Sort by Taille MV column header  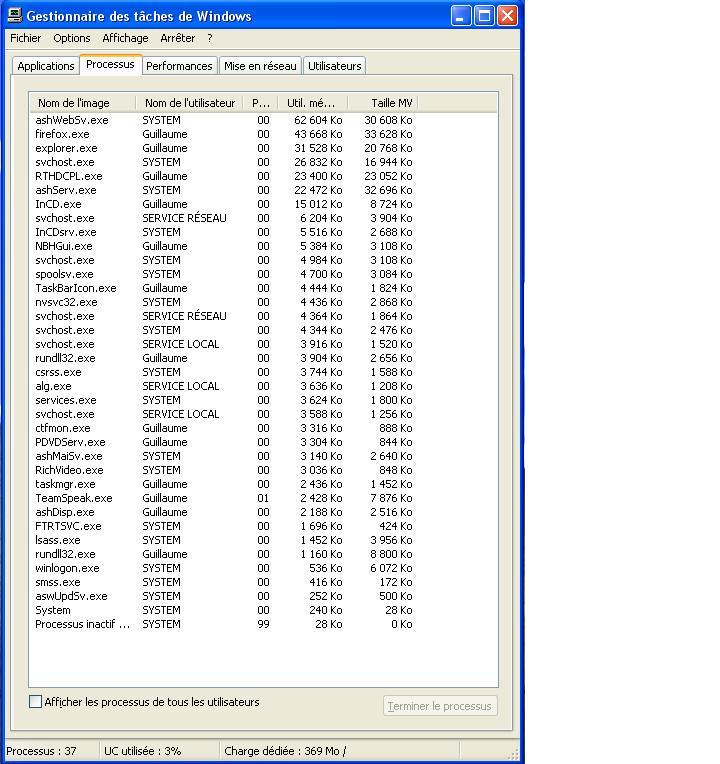(x=383, y=103)
